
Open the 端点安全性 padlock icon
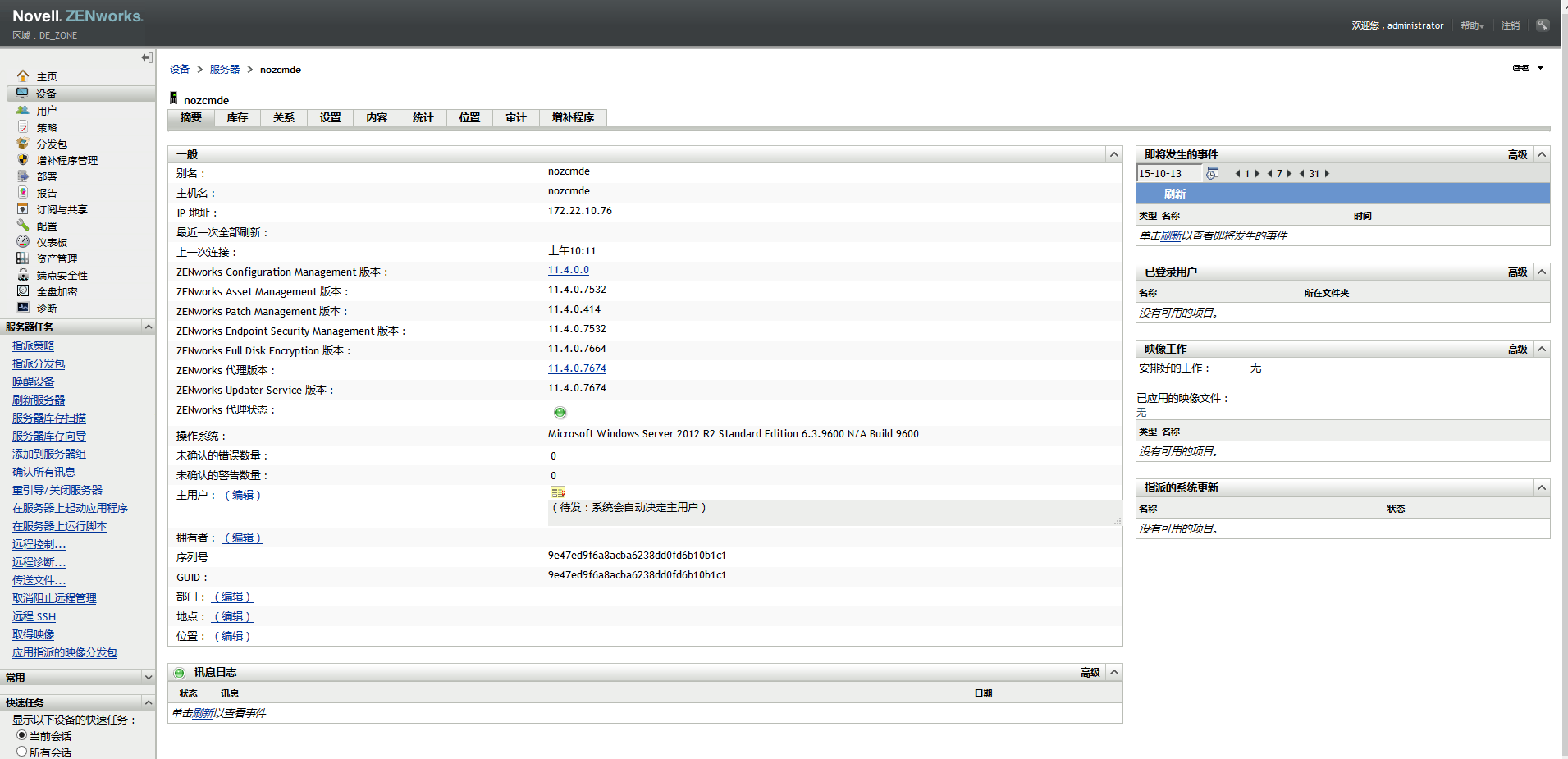[x=23, y=275]
